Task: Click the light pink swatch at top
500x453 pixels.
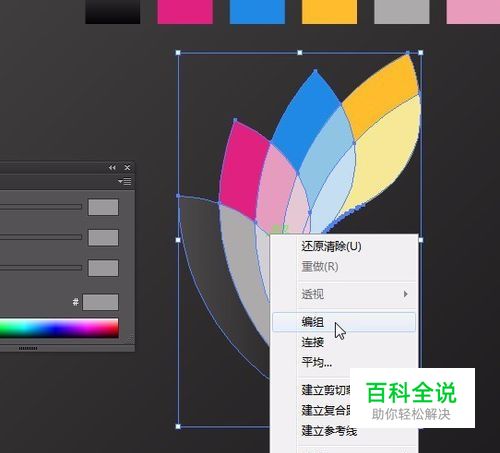Action: [473, 12]
